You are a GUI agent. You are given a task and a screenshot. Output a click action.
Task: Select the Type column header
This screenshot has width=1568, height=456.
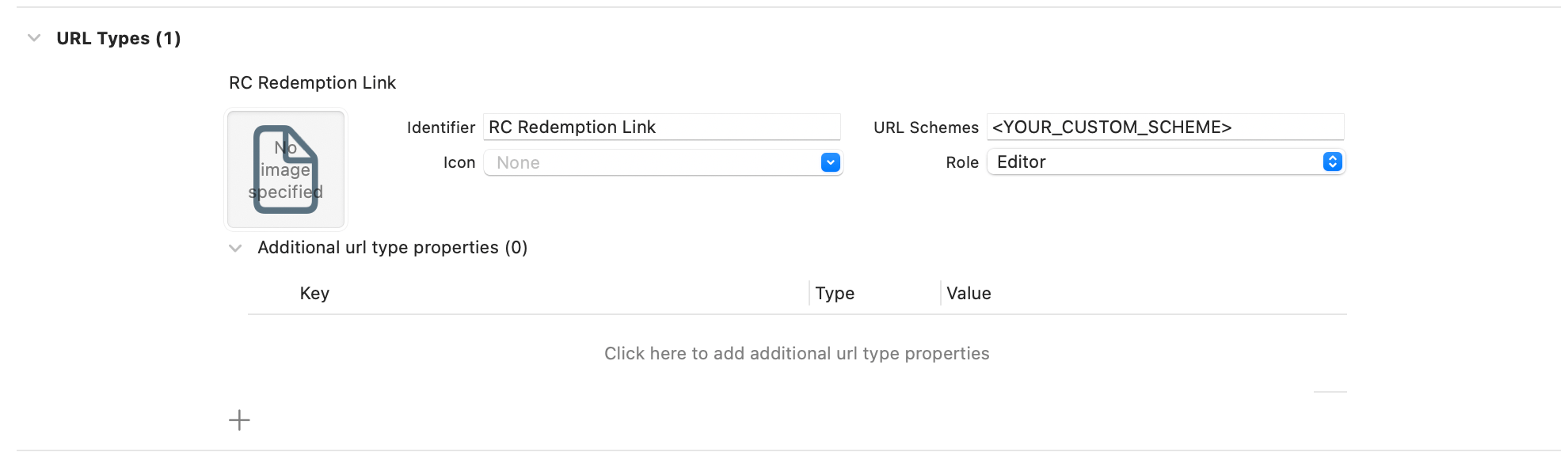[x=835, y=294]
